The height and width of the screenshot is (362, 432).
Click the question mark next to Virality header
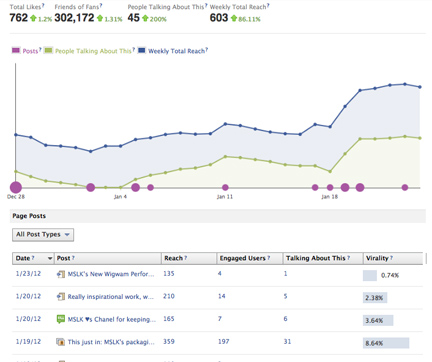(391, 258)
